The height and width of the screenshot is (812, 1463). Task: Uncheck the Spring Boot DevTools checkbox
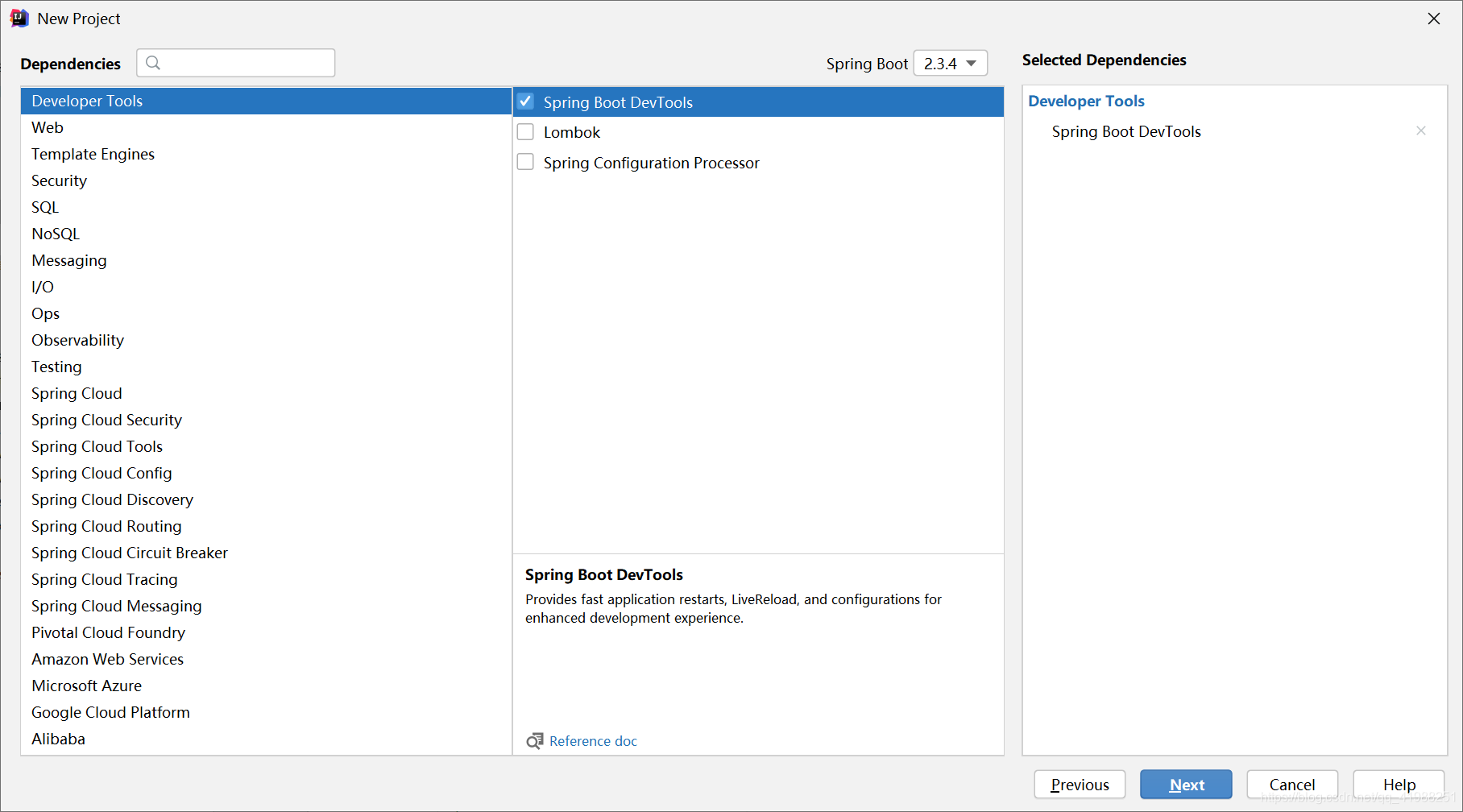[x=525, y=101]
